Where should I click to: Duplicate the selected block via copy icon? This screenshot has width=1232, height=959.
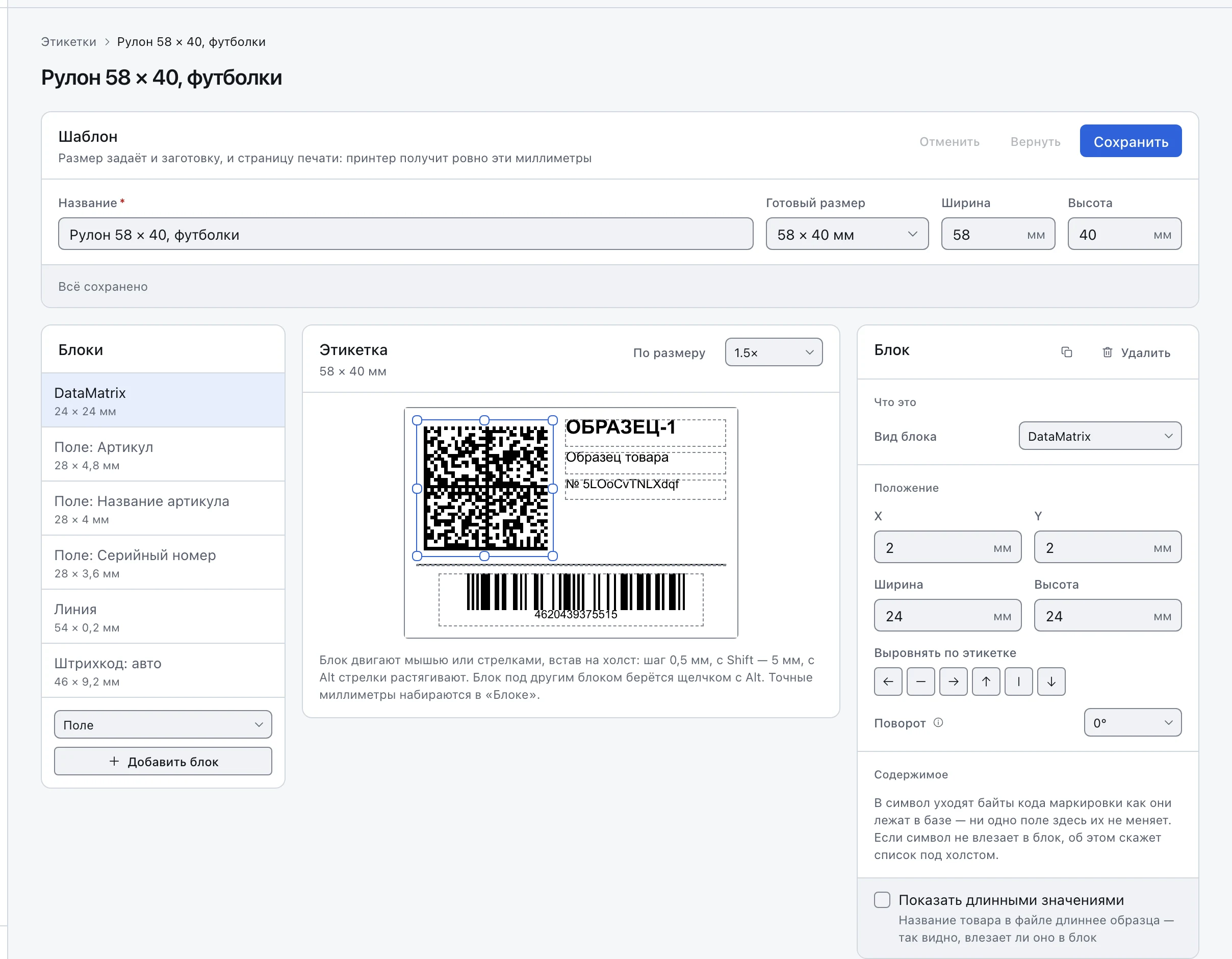1066,352
